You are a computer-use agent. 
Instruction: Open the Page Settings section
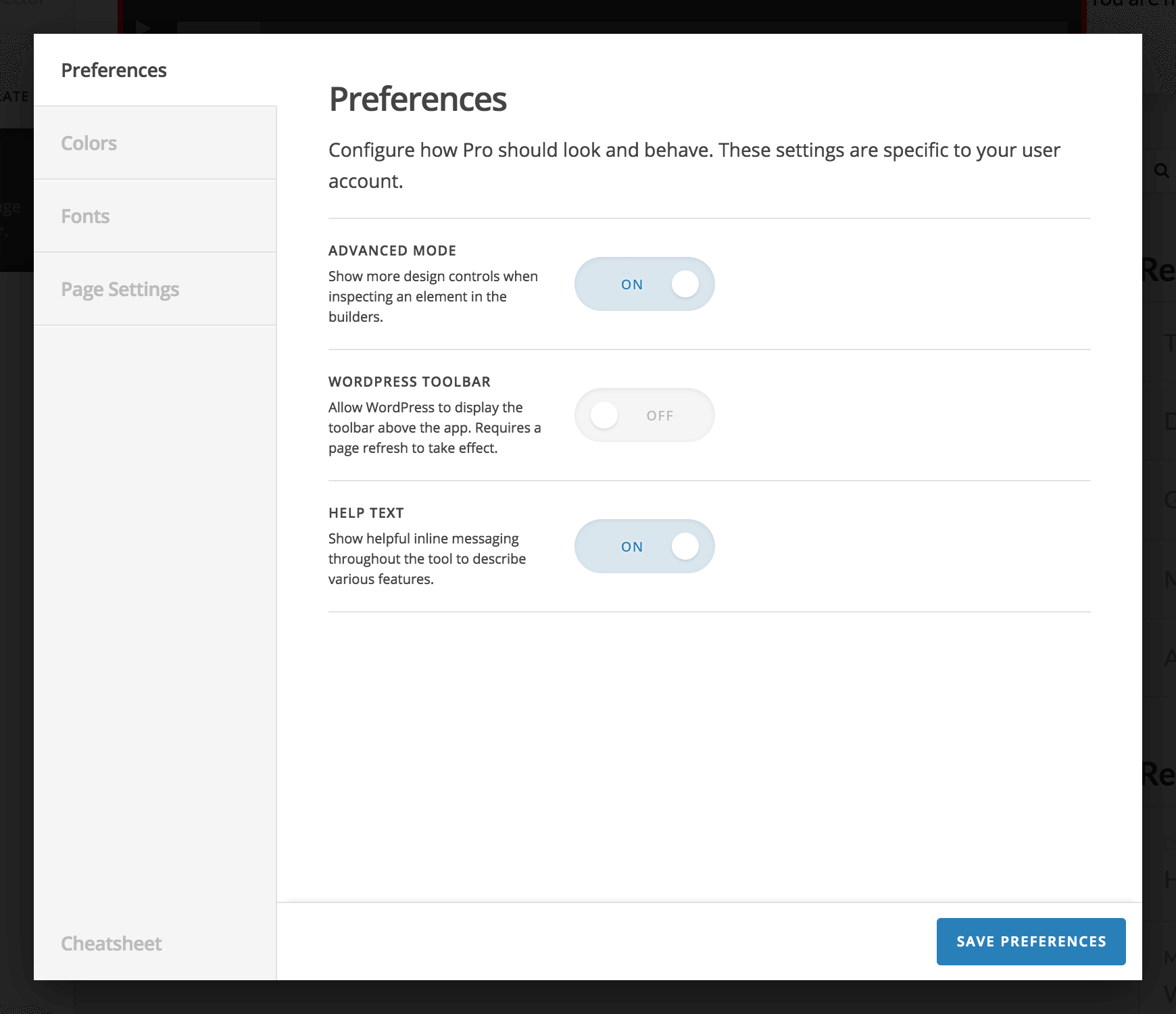pos(120,289)
